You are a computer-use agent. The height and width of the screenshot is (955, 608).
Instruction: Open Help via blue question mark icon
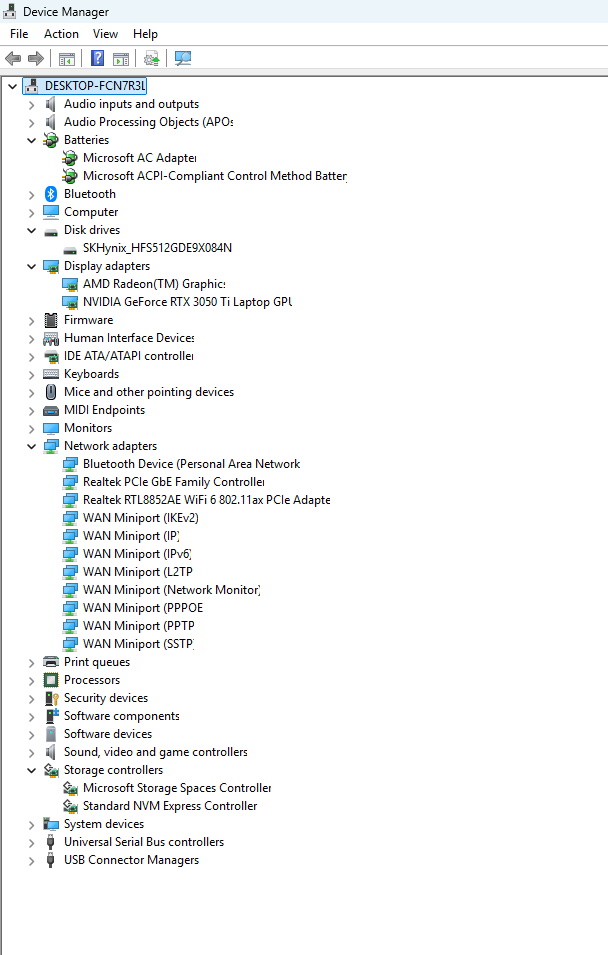click(x=97, y=58)
